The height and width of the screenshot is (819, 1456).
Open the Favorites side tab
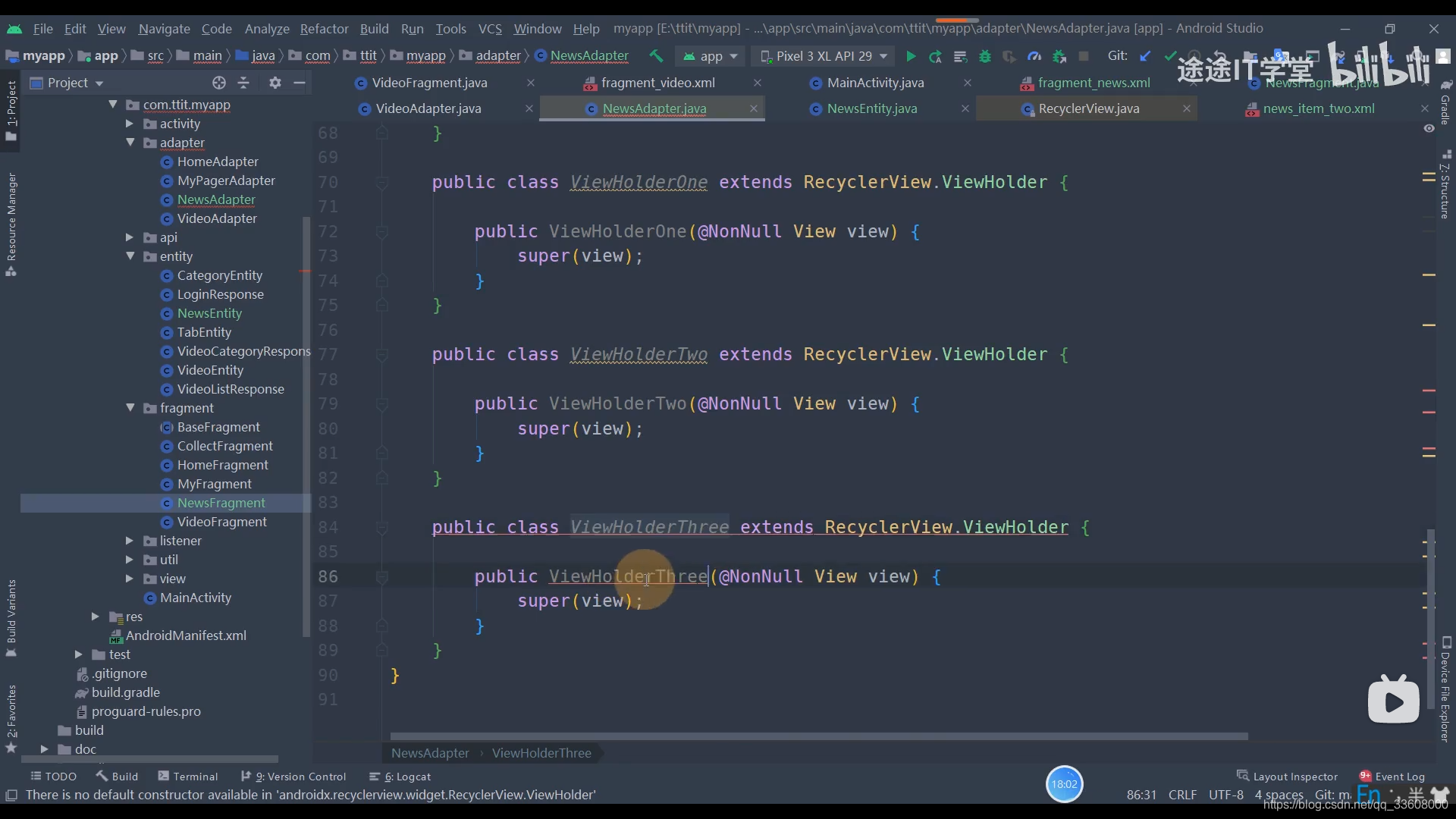(11, 719)
